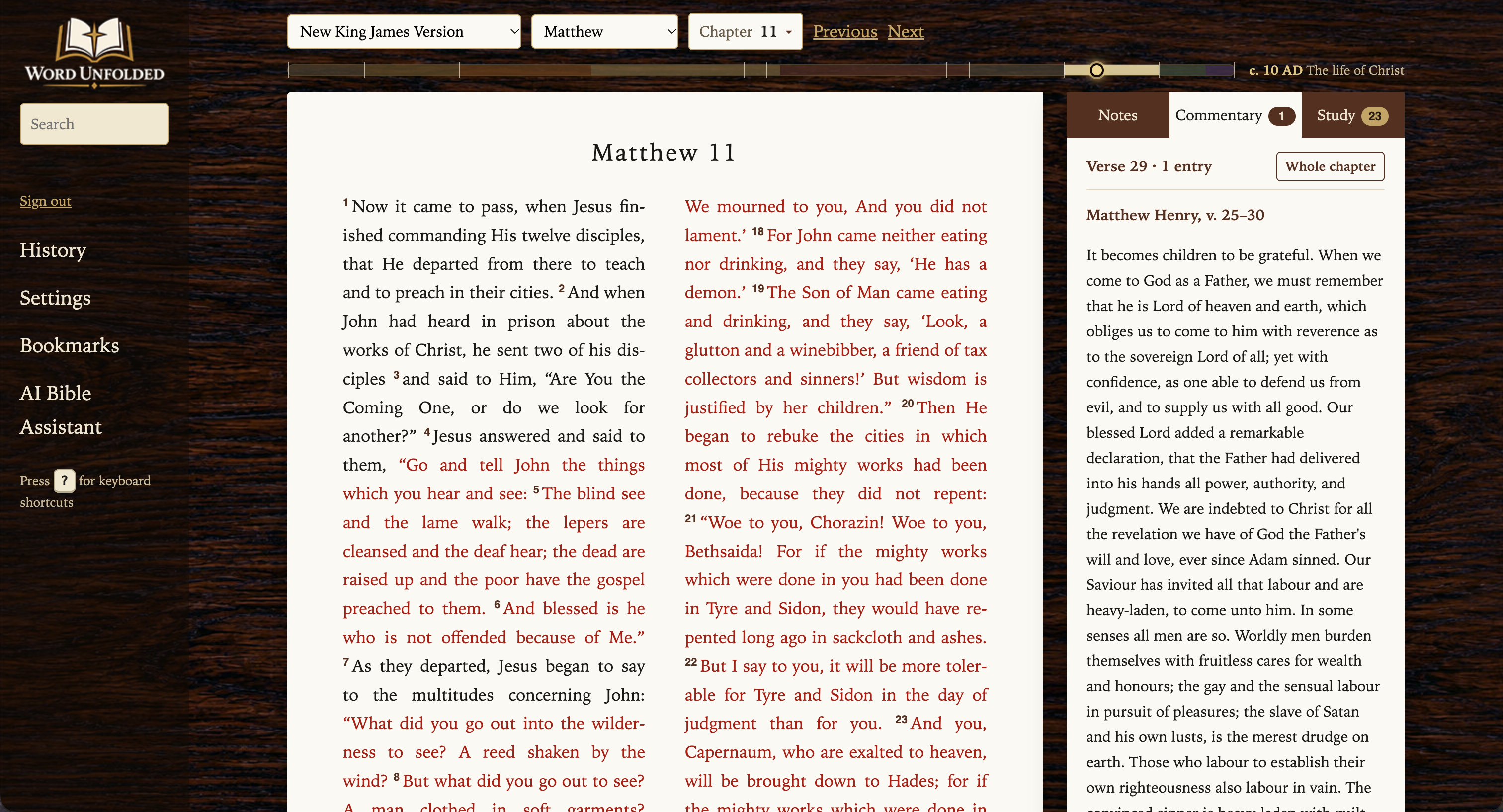The height and width of the screenshot is (812, 1503).
Task: Click the 'Verse 29 · 1 entry' label
Action: point(1148,166)
